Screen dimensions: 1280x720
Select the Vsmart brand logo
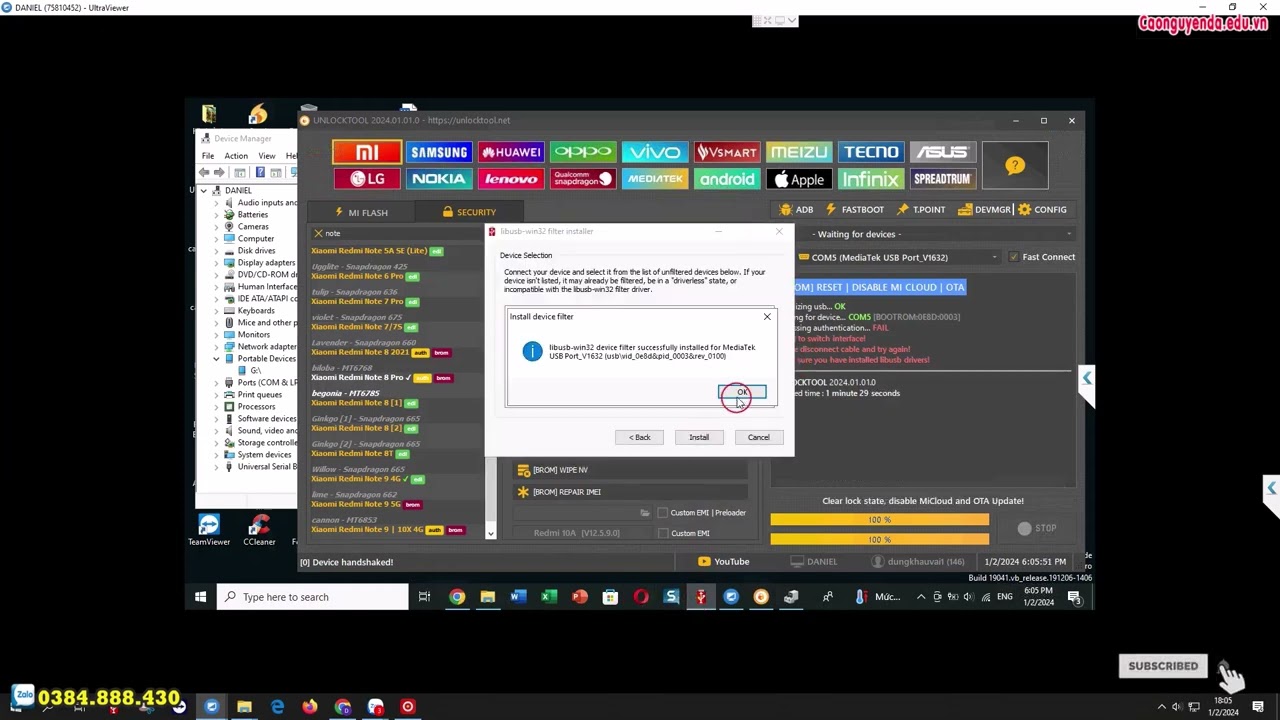click(727, 152)
